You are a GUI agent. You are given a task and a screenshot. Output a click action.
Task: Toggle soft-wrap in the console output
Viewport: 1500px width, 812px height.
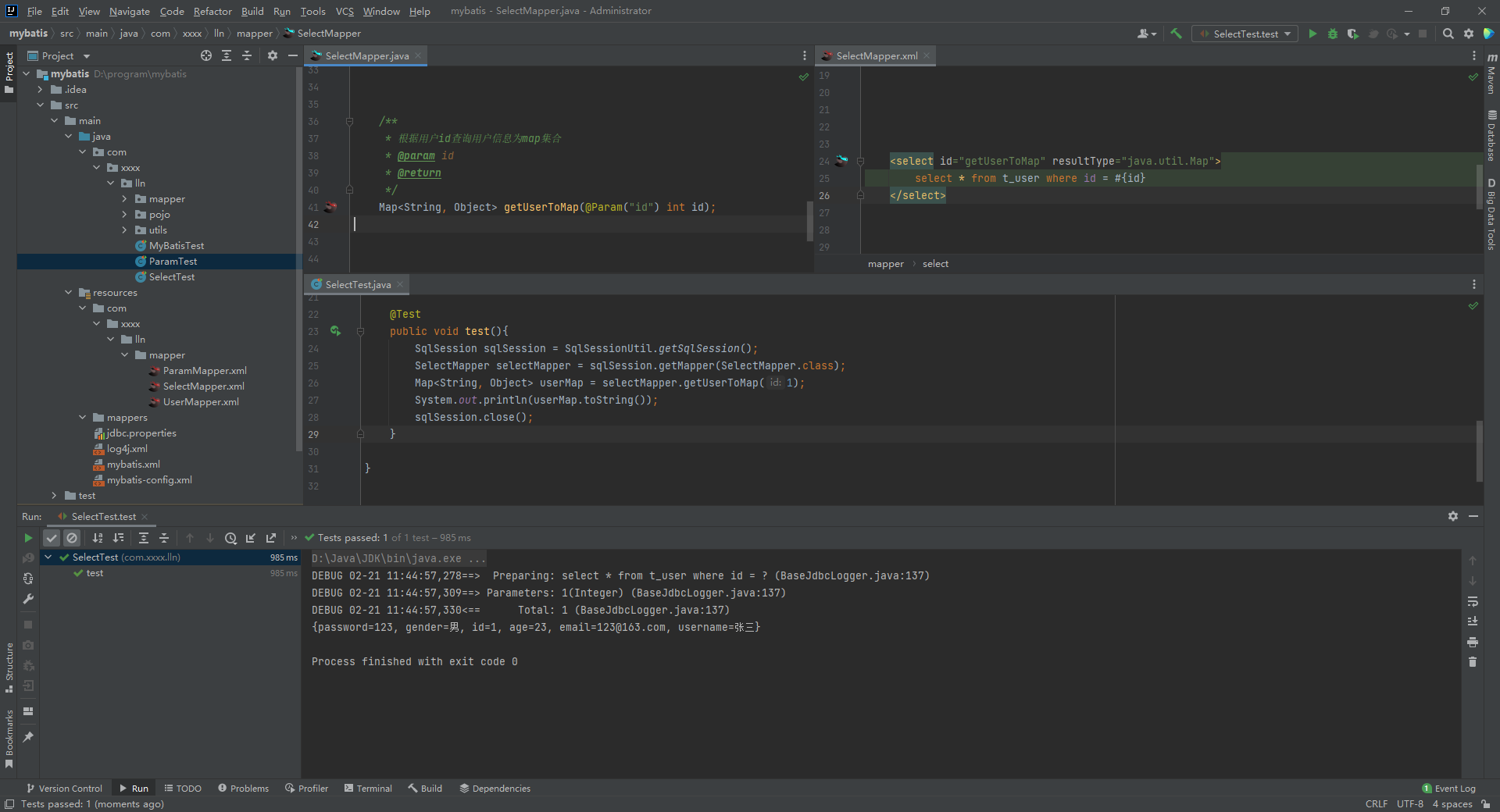tap(1473, 602)
